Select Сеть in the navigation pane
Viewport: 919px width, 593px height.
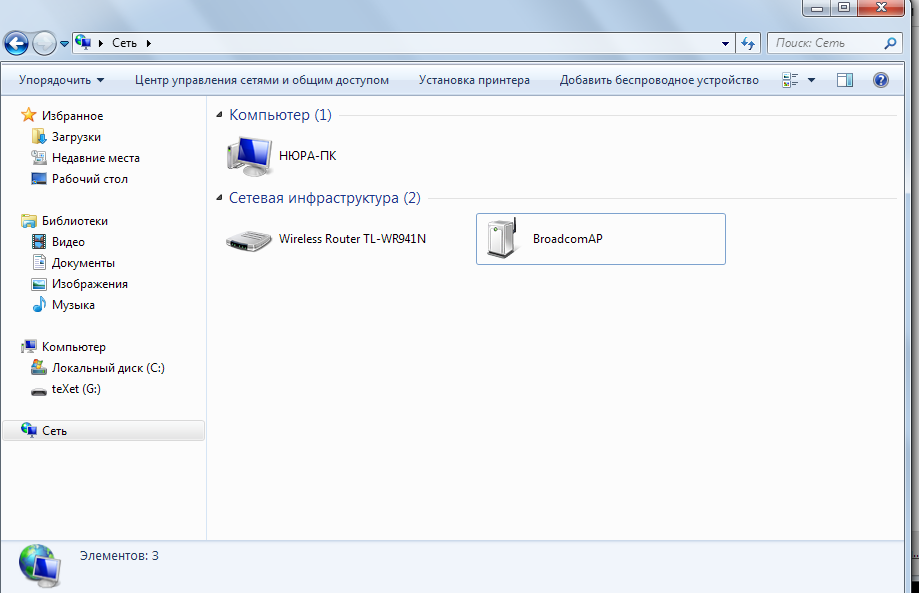pyautogui.click(x=103, y=431)
